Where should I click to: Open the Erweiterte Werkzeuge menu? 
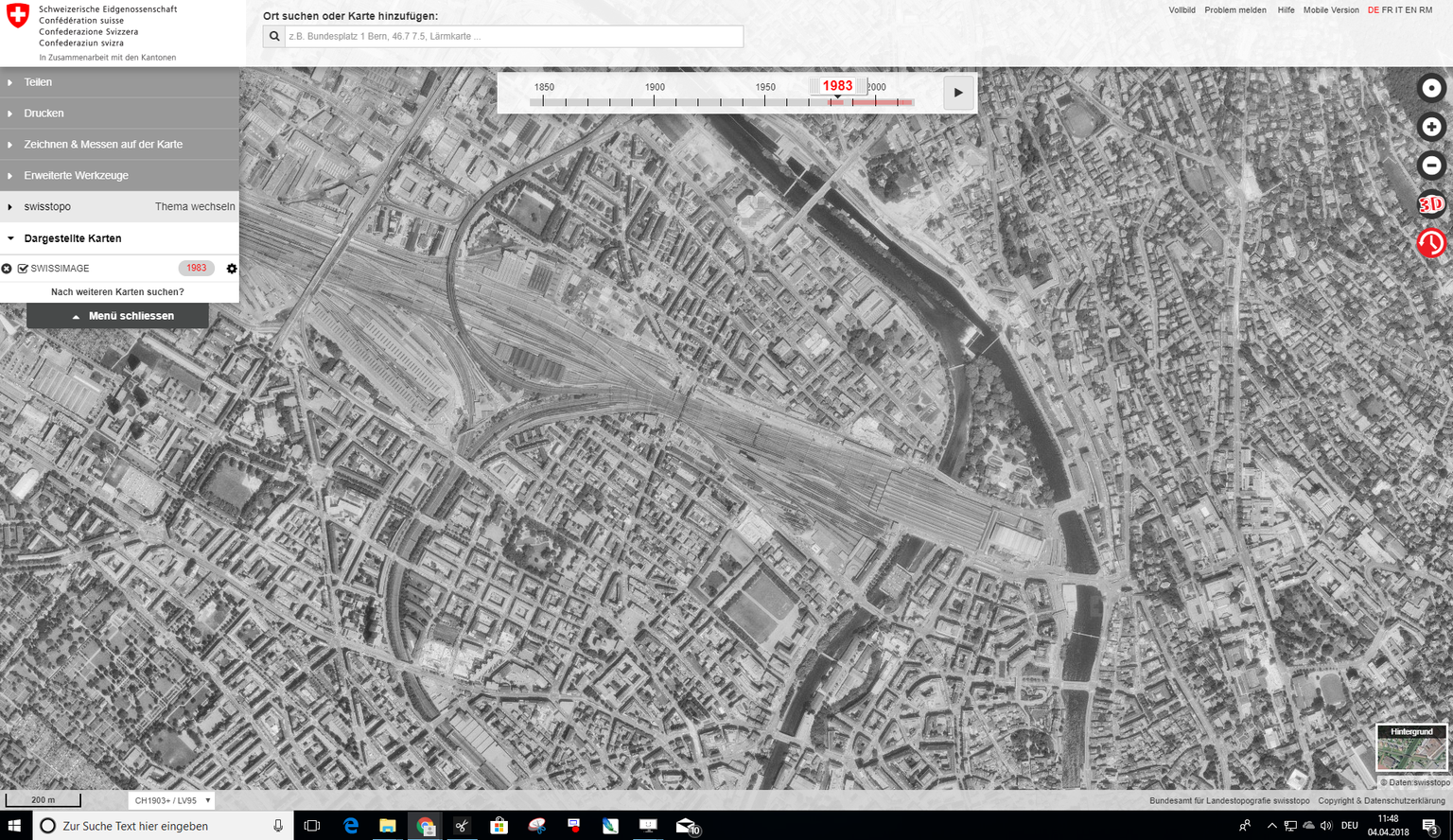(x=76, y=176)
